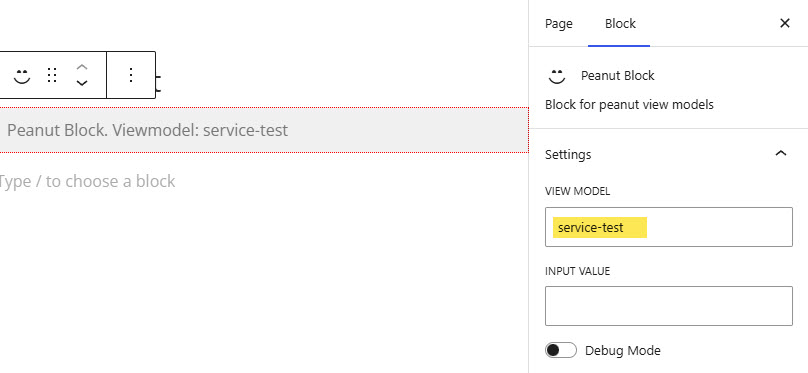Move block up with the up chevron
Viewport: 808px width, 373px height.
click(82, 67)
